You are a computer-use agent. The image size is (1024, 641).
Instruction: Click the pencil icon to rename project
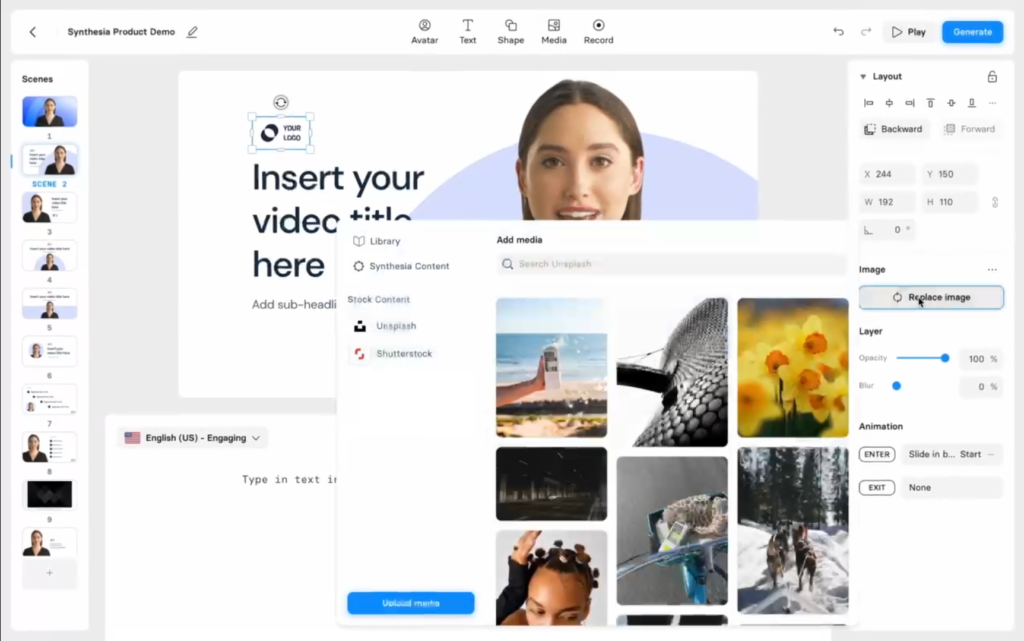(x=192, y=32)
